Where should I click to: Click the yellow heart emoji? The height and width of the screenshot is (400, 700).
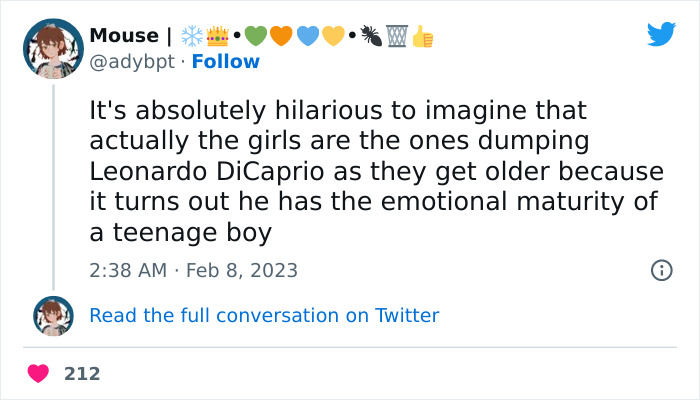[334, 36]
